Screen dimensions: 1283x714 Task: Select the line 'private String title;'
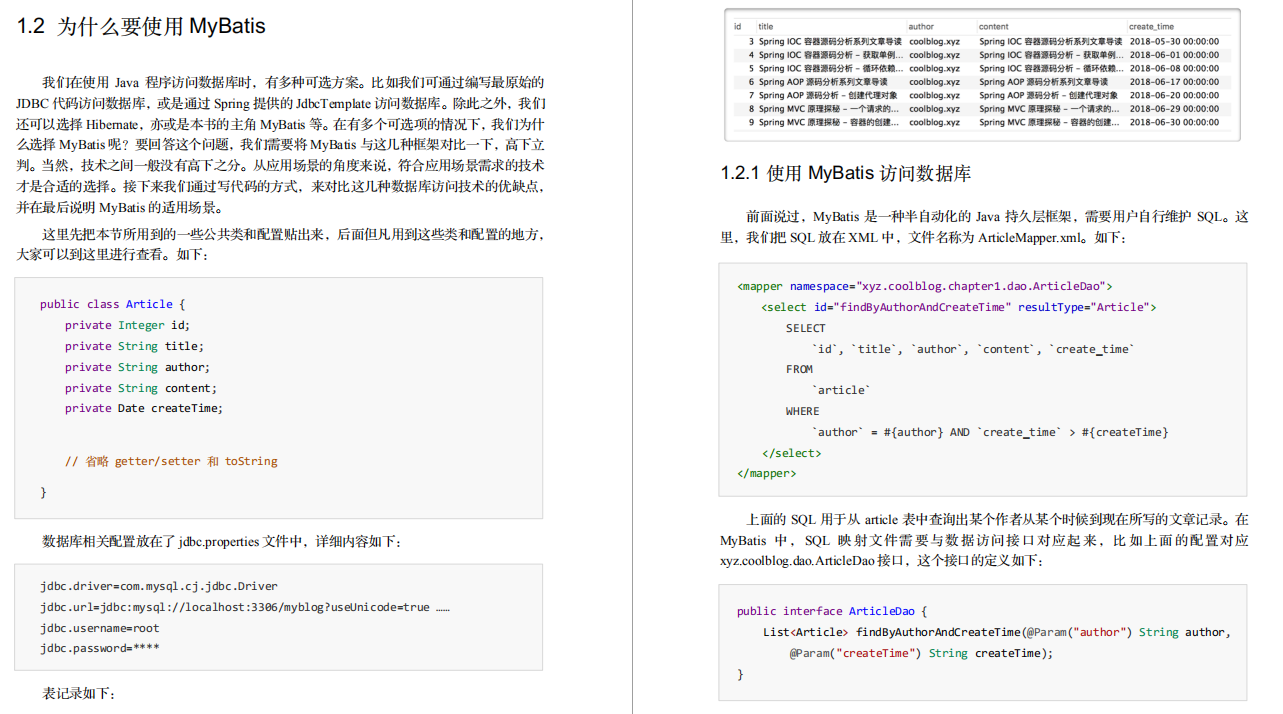point(134,346)
